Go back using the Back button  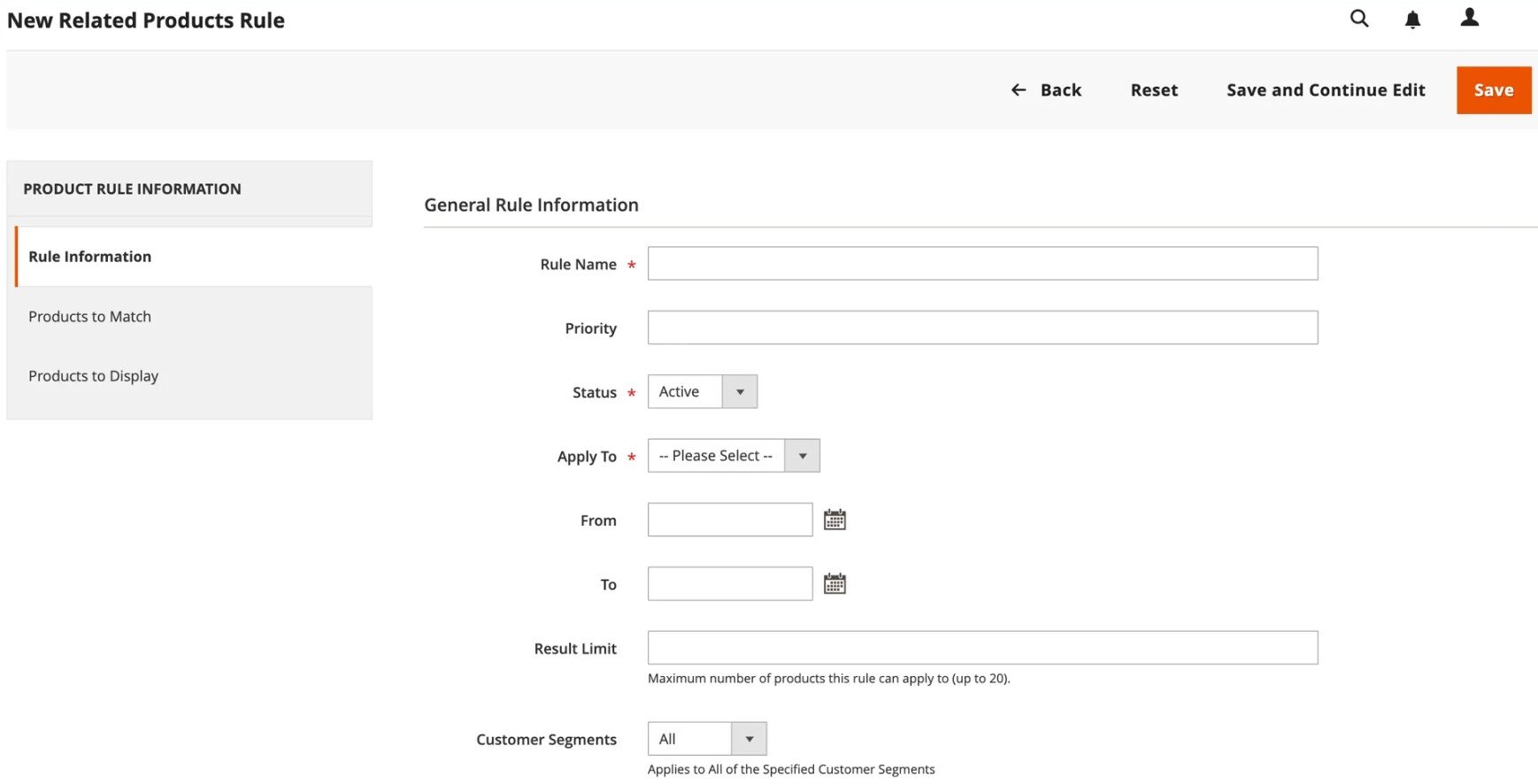pyautogui.click(x=1046, y=90)
